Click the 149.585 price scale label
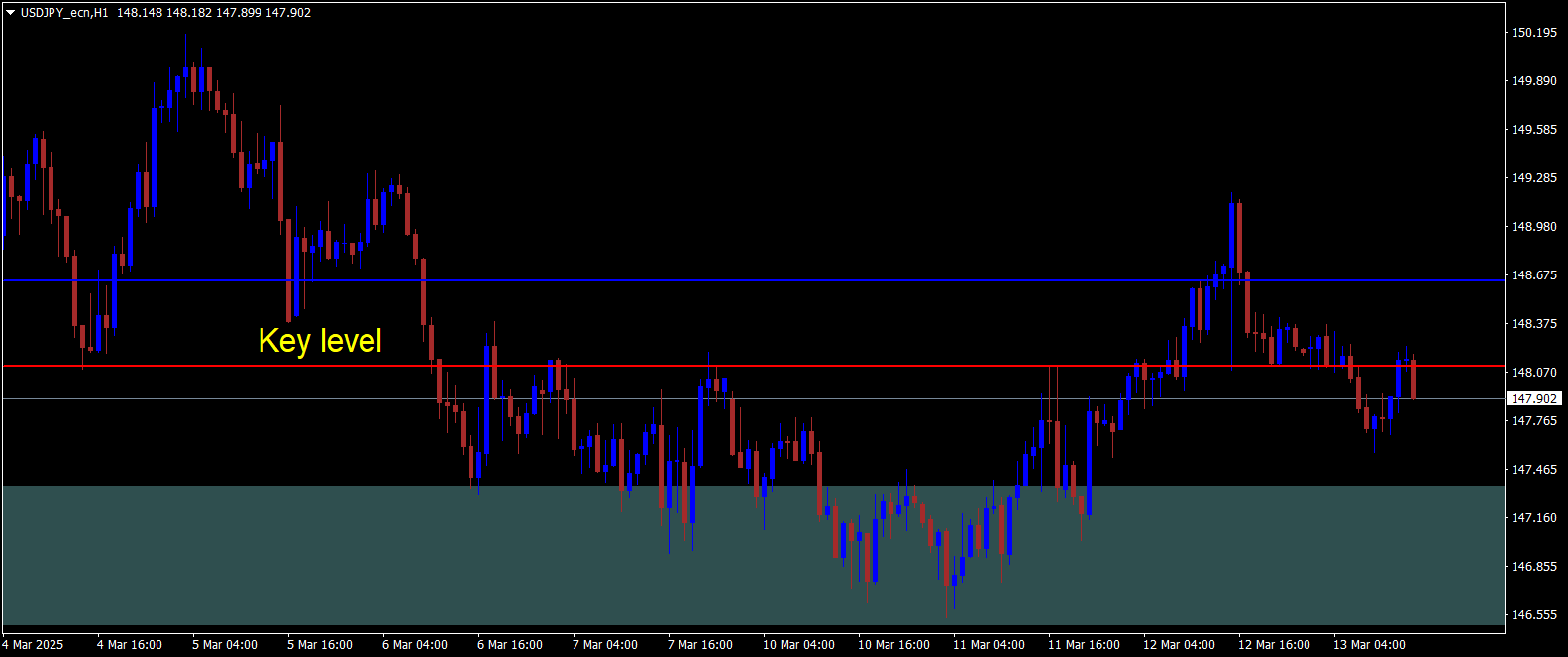1568x657 pixels. tap(1533, 130)
